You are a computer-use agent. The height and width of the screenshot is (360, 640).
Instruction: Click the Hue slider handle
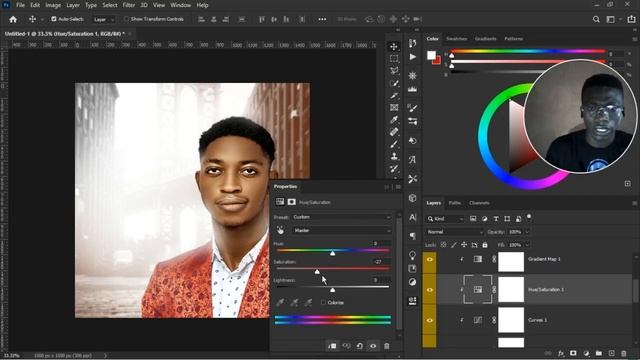[333, 253]
